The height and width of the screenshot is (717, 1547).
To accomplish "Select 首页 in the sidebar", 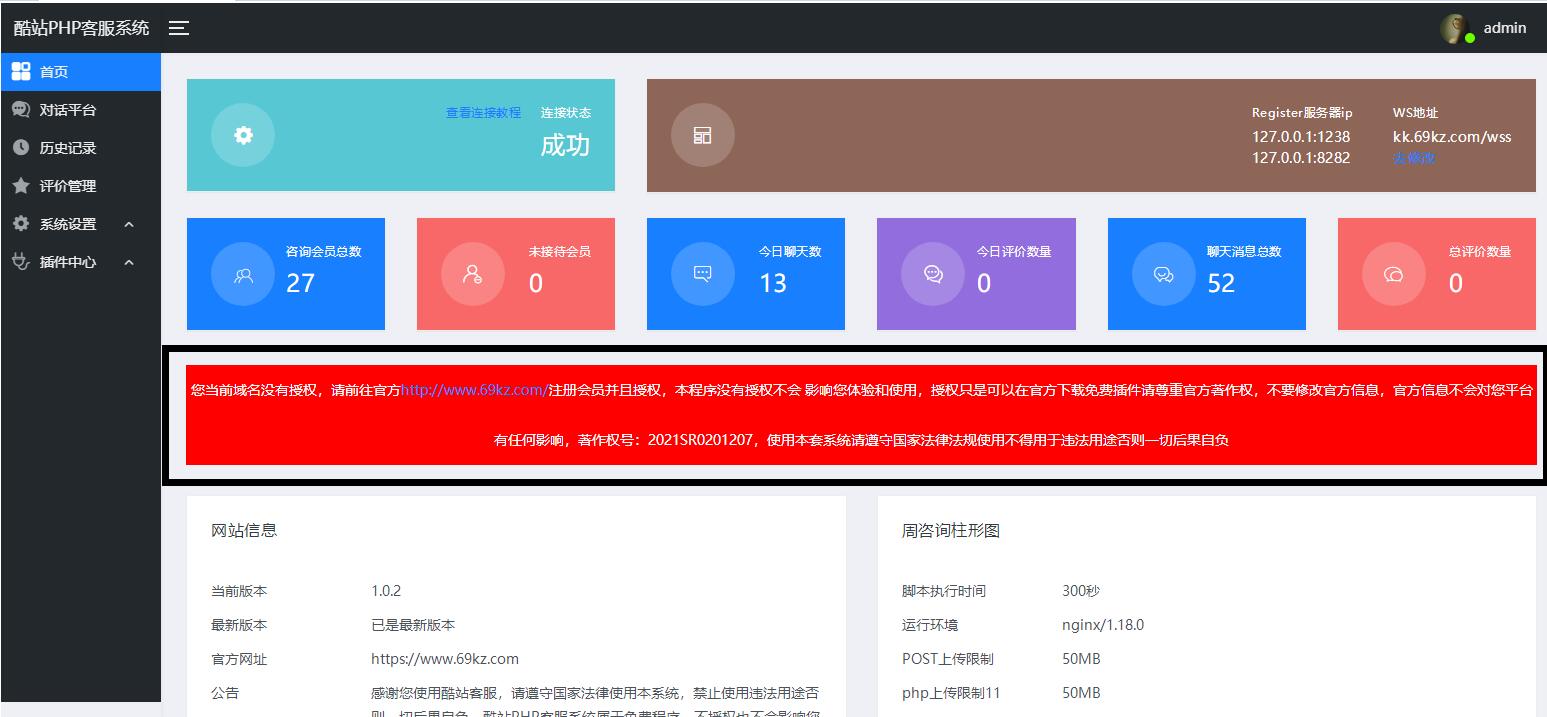I will [x=54, y=72].
